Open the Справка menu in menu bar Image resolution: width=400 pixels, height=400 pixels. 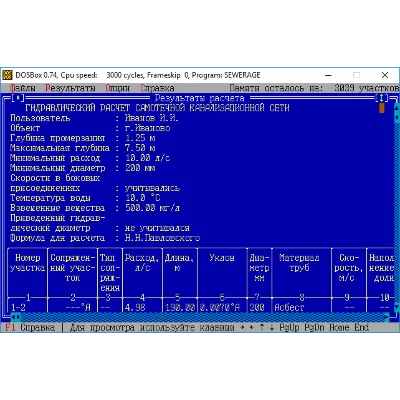tap(157, 88)
